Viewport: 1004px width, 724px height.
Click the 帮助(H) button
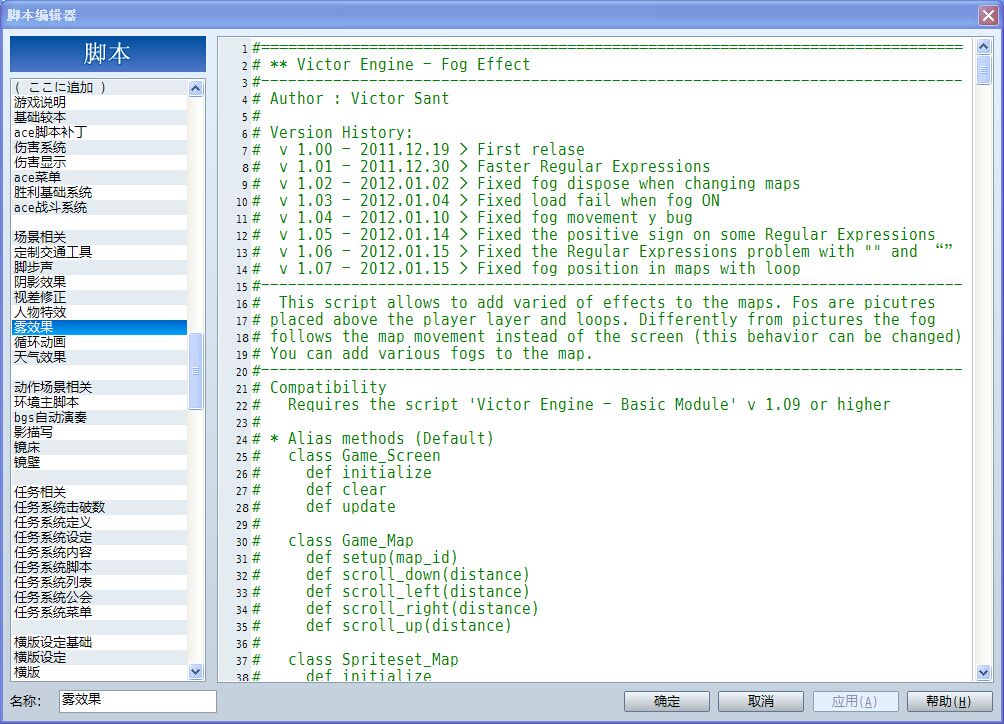pos(949,701)
